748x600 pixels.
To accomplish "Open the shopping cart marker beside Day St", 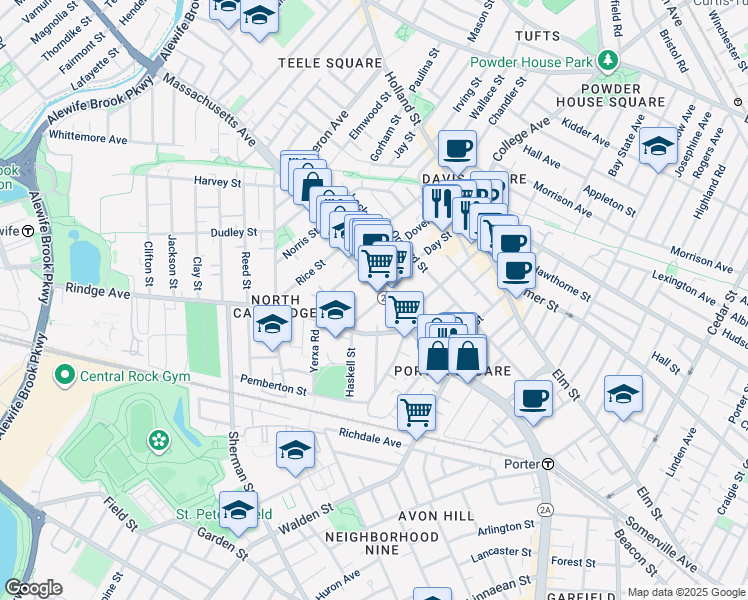I will click(377, 265).
